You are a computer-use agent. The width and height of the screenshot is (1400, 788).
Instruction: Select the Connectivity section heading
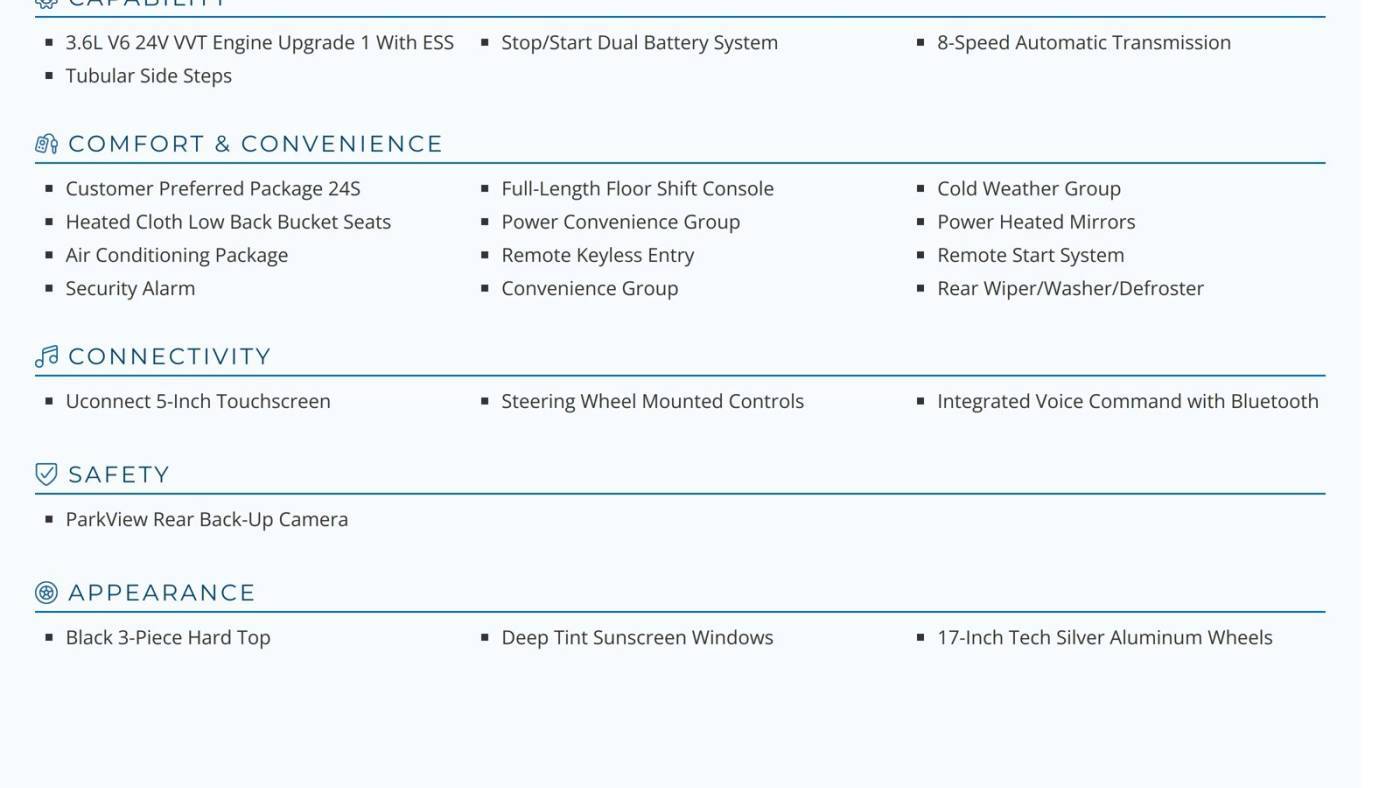[x=170, y=357]
